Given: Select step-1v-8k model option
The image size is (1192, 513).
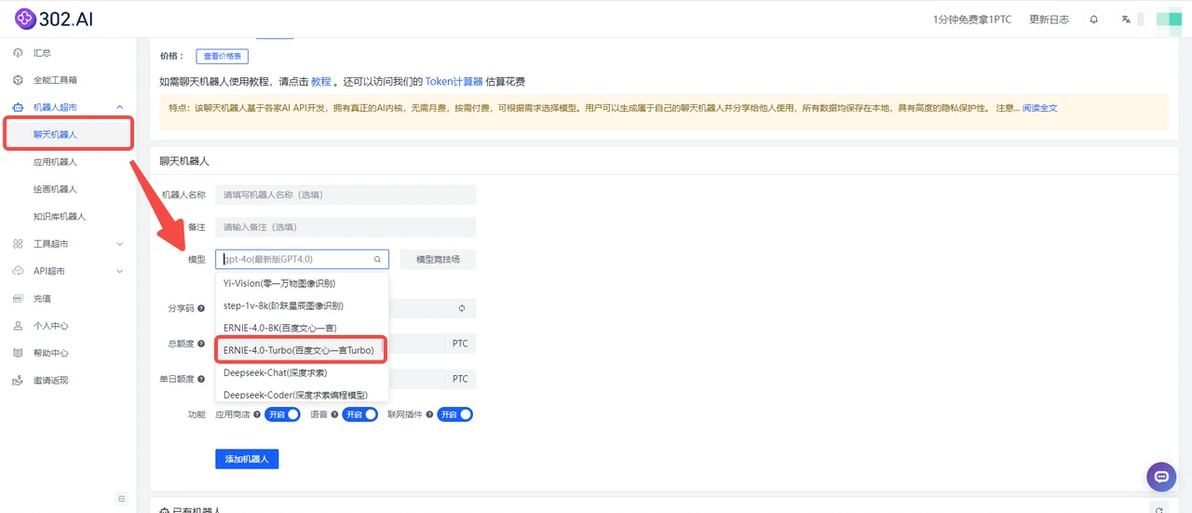Looking at the screenshot, I should 302,306.
